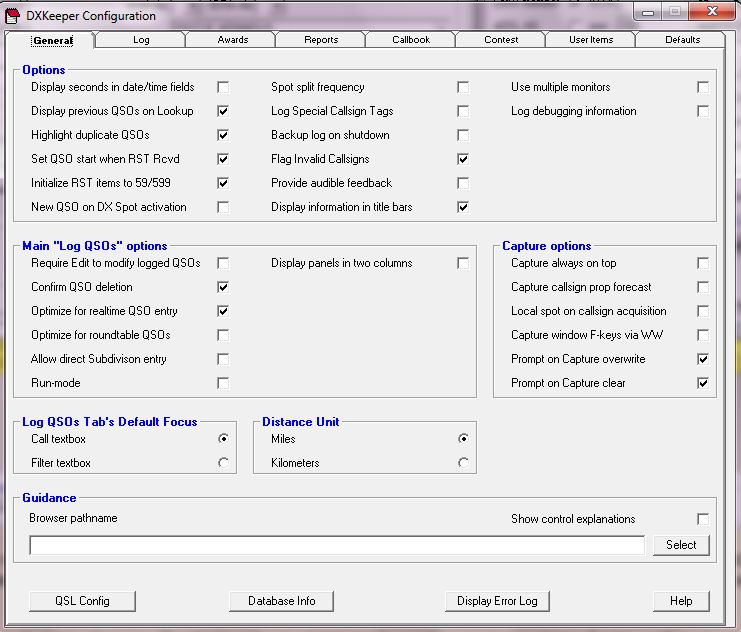Uncheck Display previous QSOs on Lookup

click(x=223, y=111)
